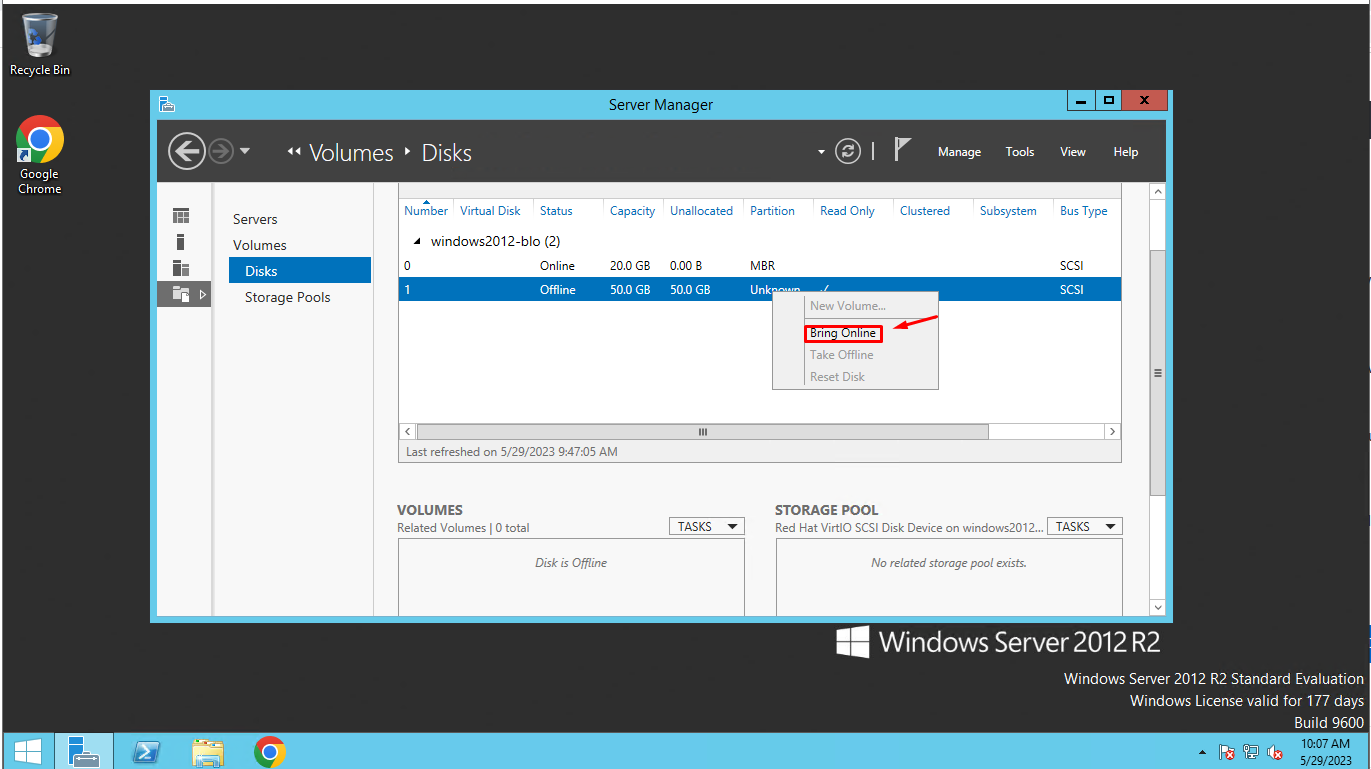Click the horizontal scrollbar thumb
Viewport: 1371px width, 769px height.
coord(702,431)
